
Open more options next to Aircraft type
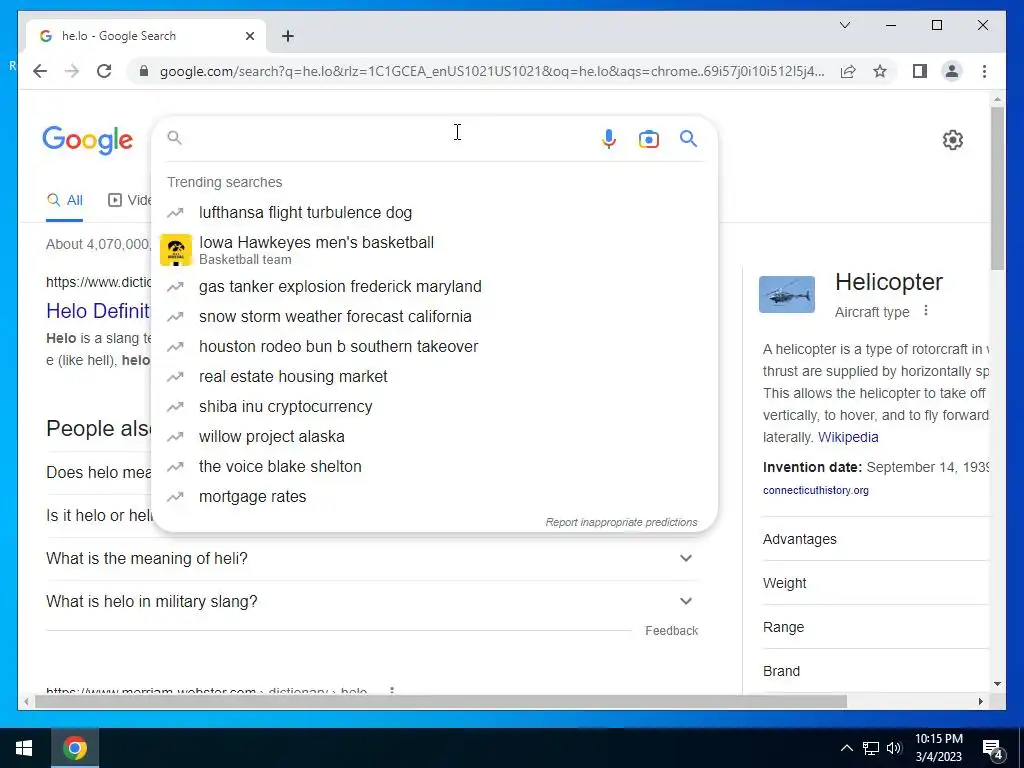pyautogui.click(x=925, y=311)
